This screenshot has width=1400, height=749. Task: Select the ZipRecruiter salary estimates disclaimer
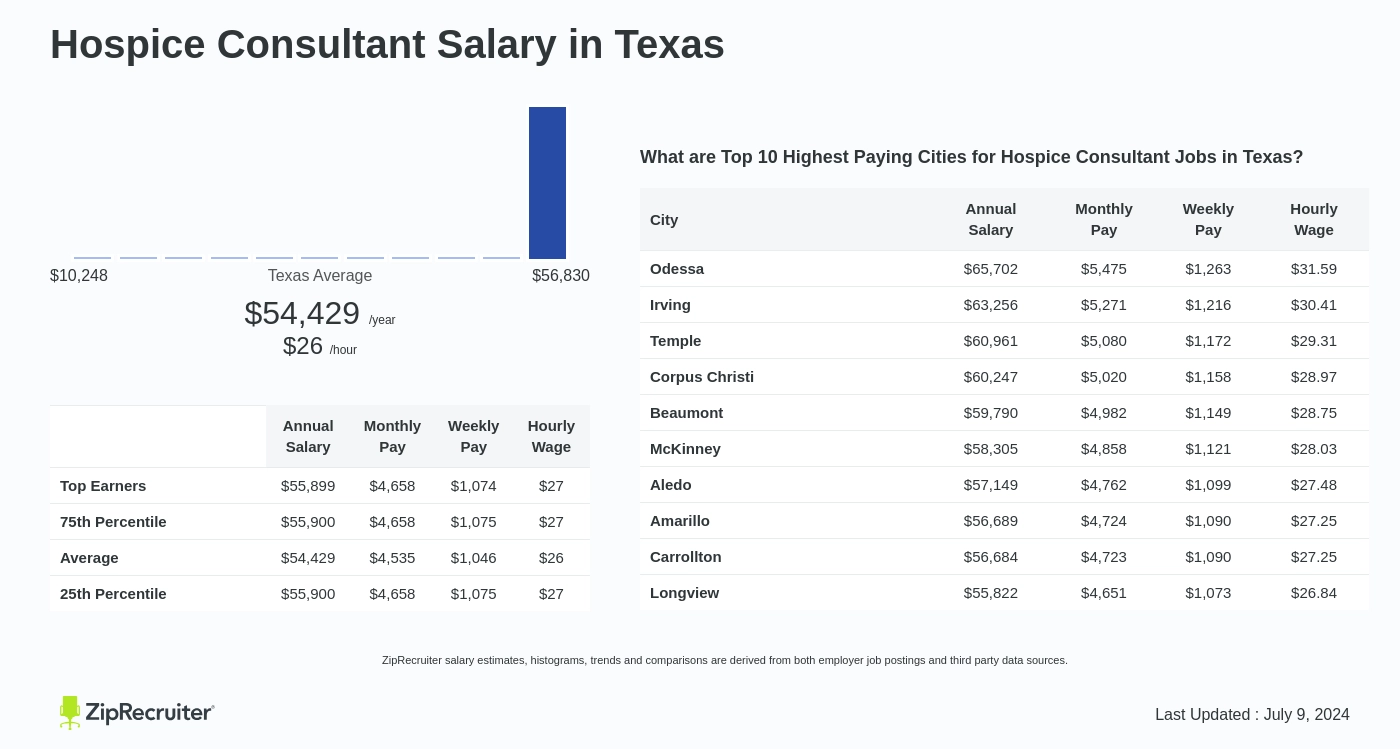(x=725, y=660)
